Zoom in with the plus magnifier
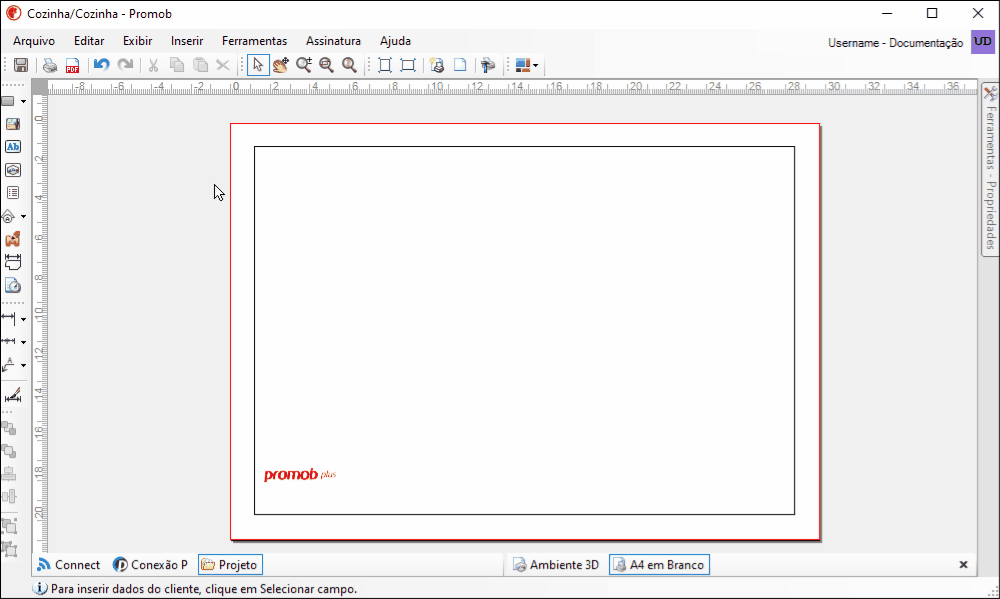The image size is (1000, 599). click(304, 65)
